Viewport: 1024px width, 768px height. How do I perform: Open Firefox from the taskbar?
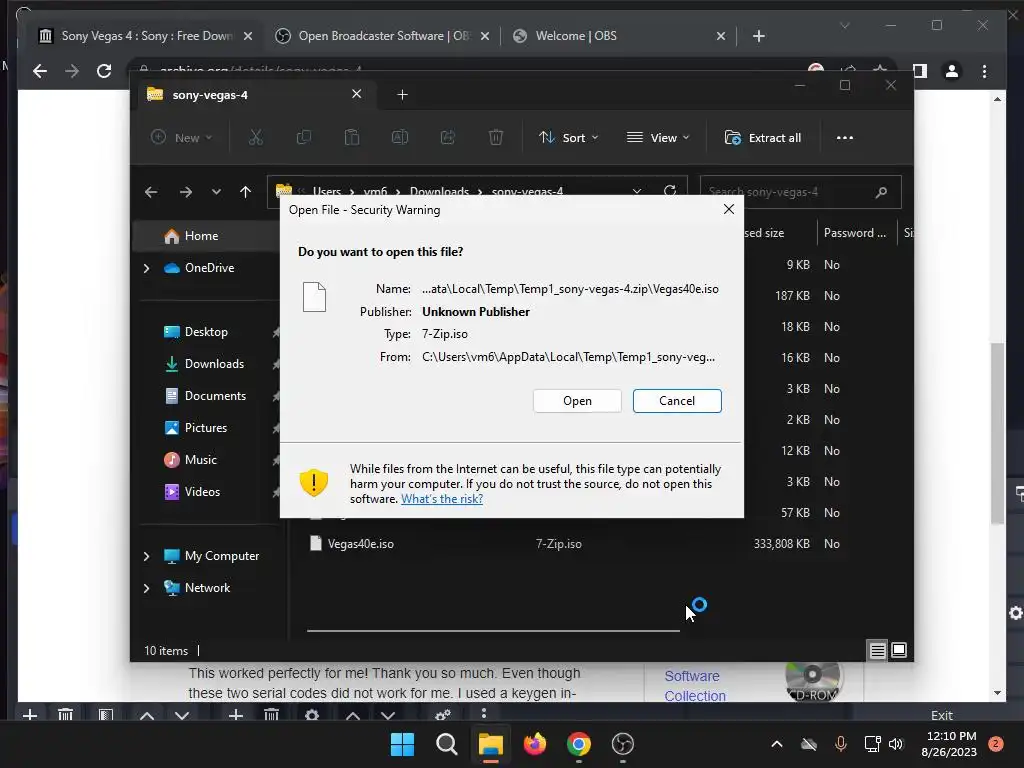click(x=535, y=744)
